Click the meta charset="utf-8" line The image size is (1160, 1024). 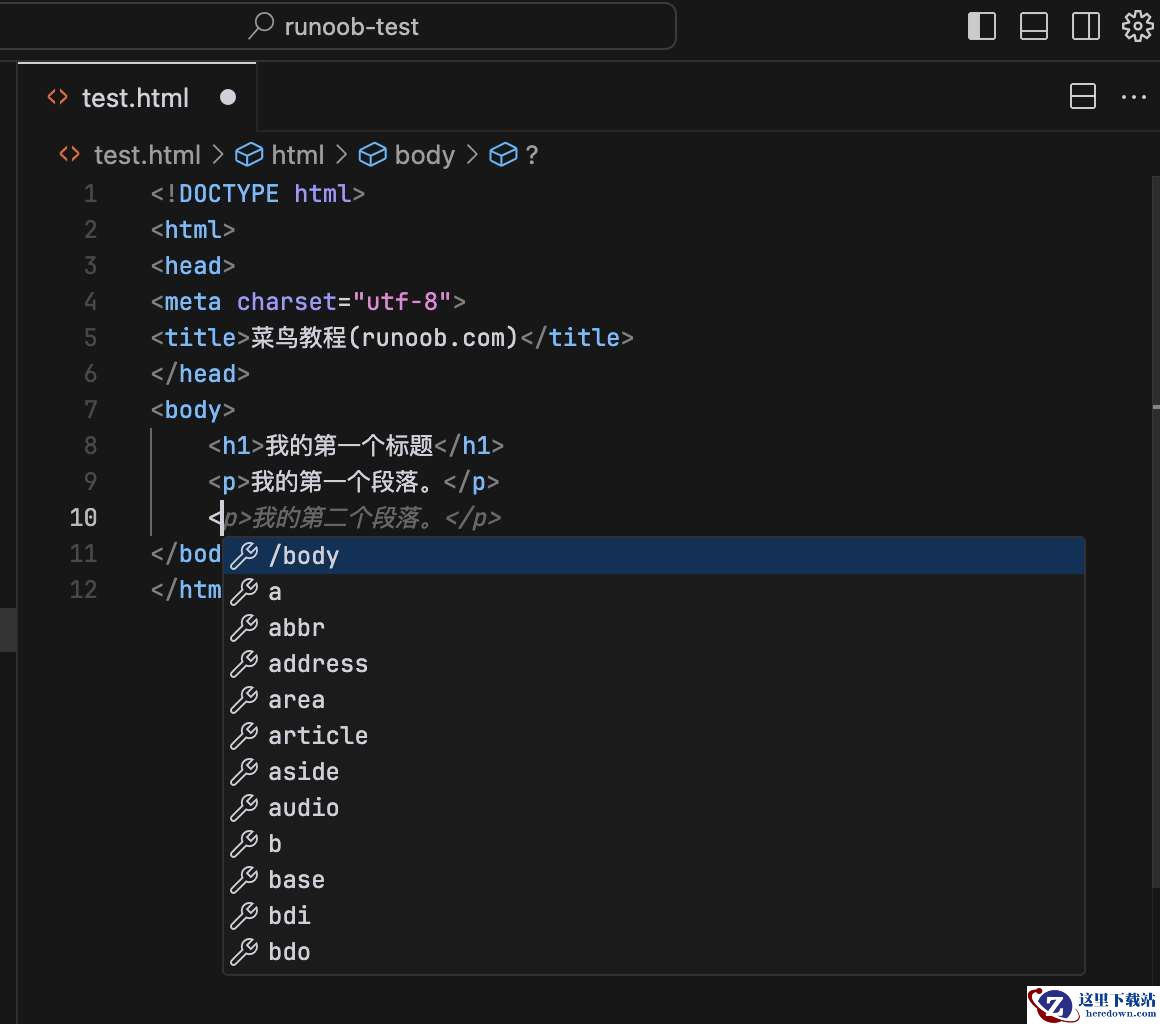pos(308,302)
